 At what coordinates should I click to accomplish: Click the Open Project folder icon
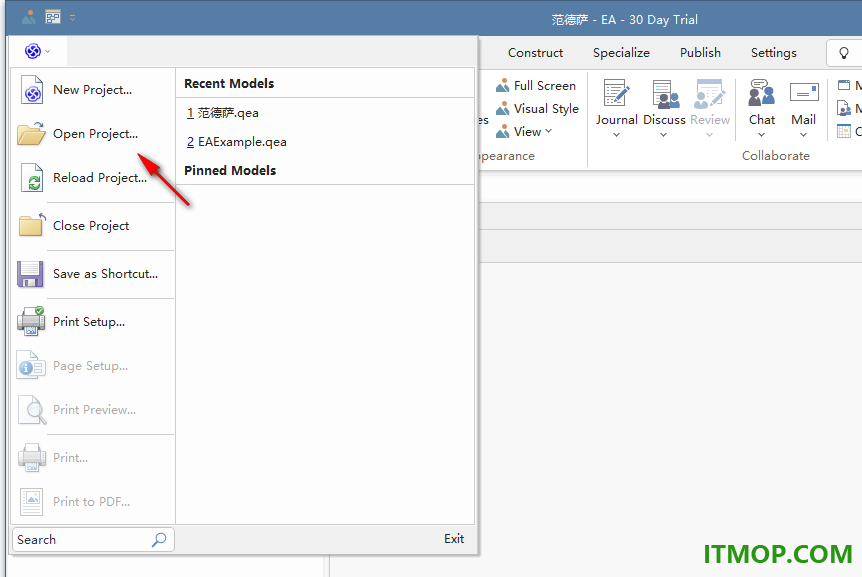[x=31, y=134]
